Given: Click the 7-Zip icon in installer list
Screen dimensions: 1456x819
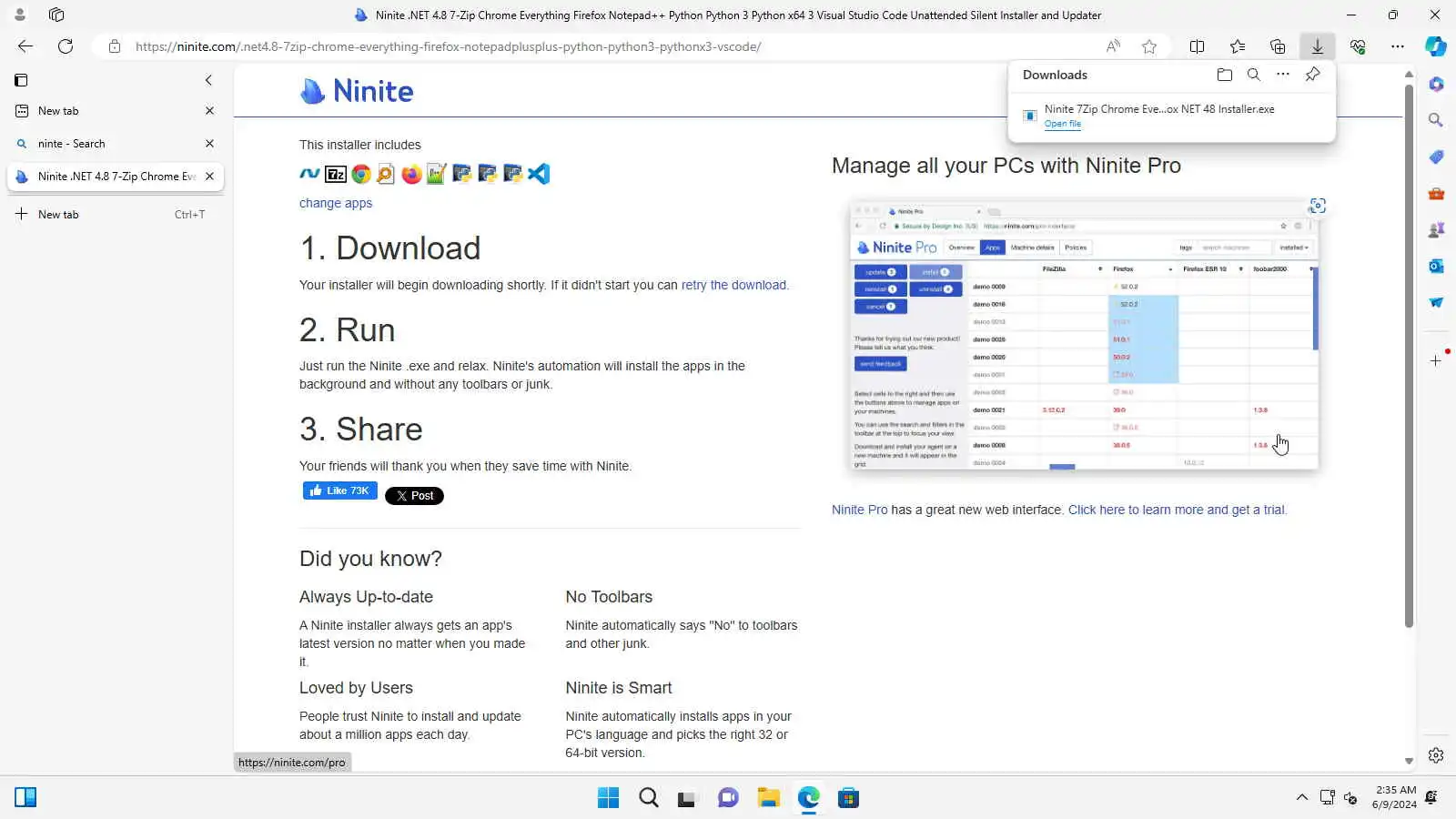Looking at the screenshot, I should tap(336, 174).
